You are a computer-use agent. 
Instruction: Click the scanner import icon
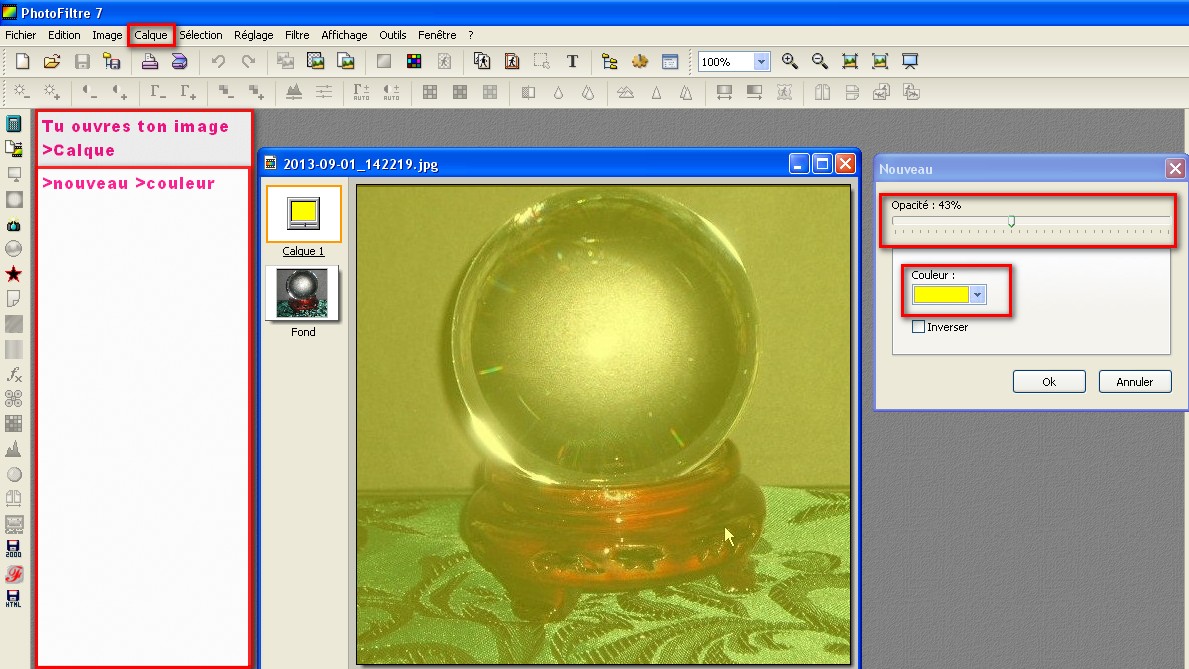tap(180, 61)
